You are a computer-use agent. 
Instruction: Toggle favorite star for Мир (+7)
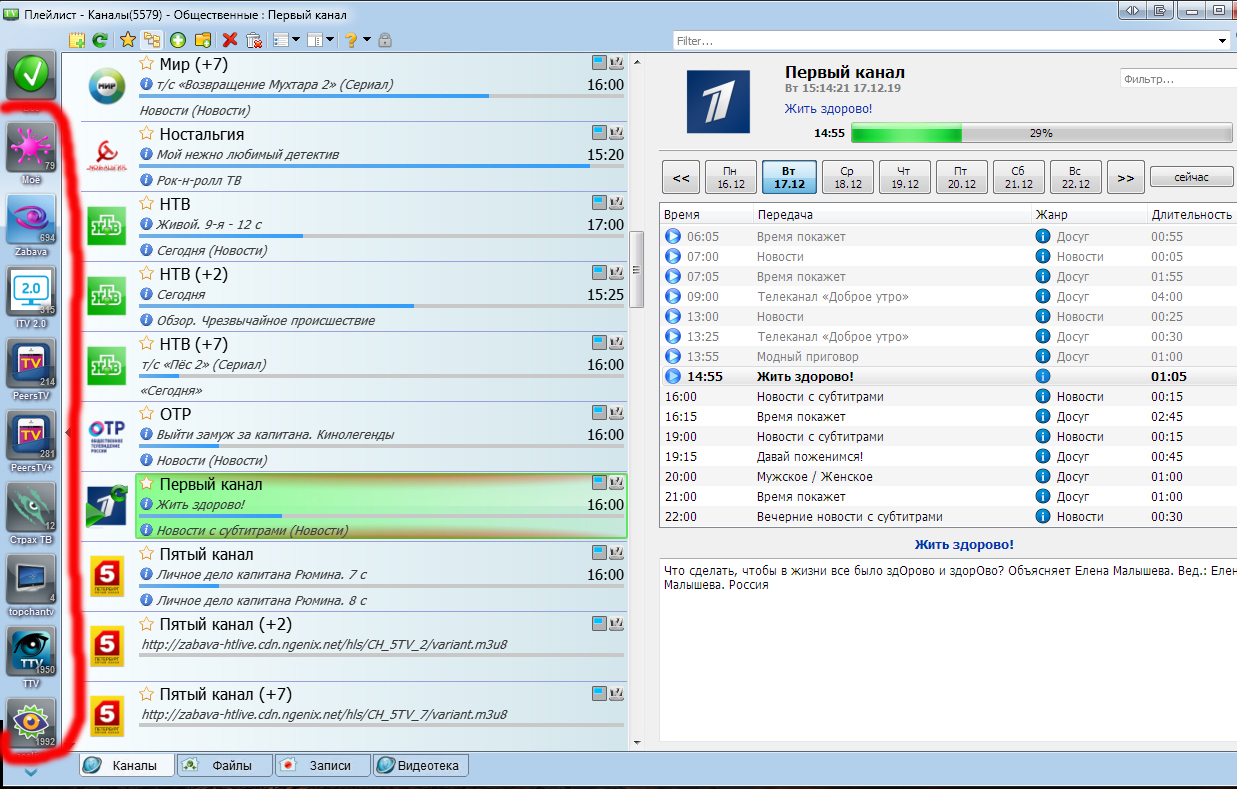[146, 63]
